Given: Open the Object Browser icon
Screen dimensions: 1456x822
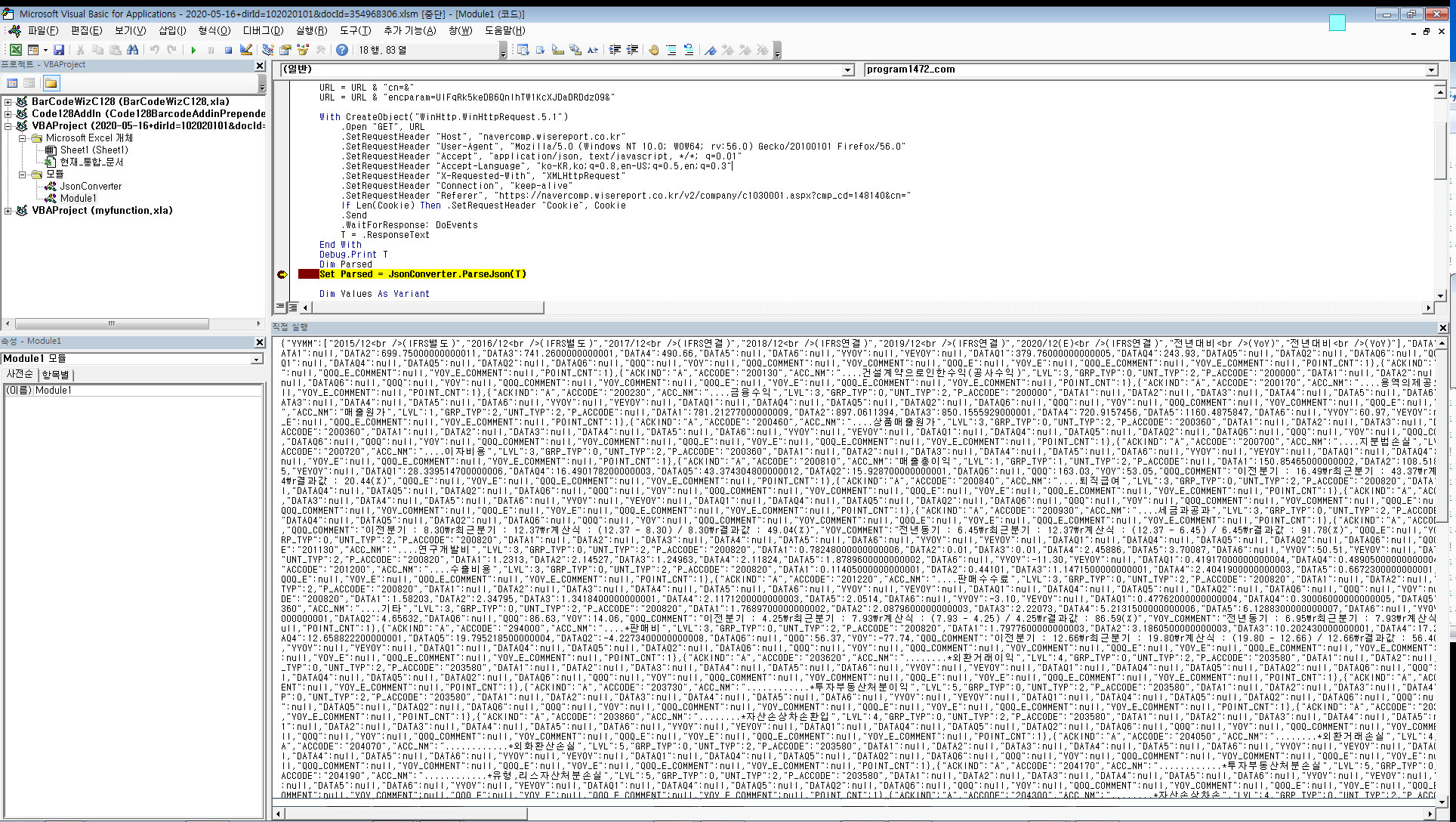Looking at the screenshot, I should pos(303,50).
